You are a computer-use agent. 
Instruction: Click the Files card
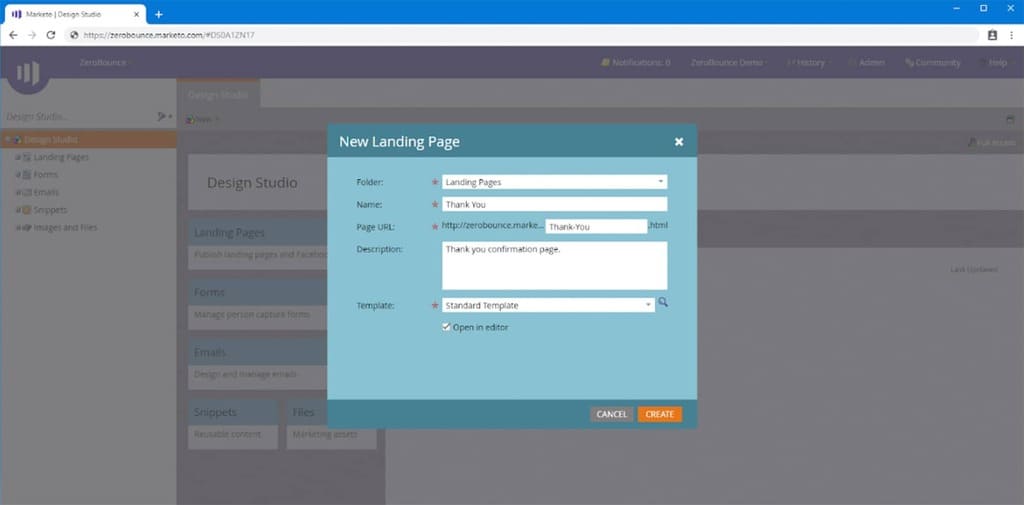click(x=331, y=424)
